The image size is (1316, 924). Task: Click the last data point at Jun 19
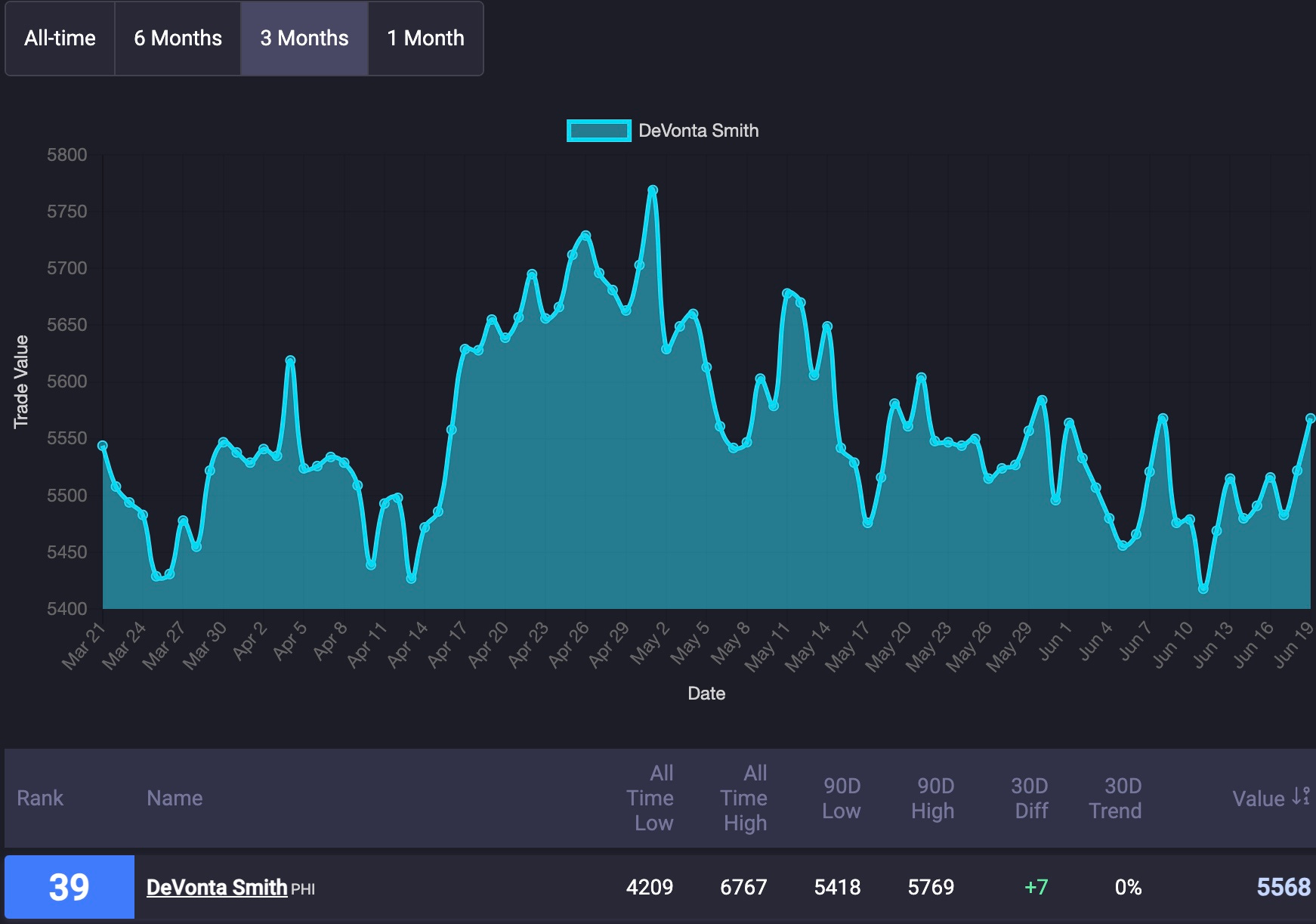1311,419
